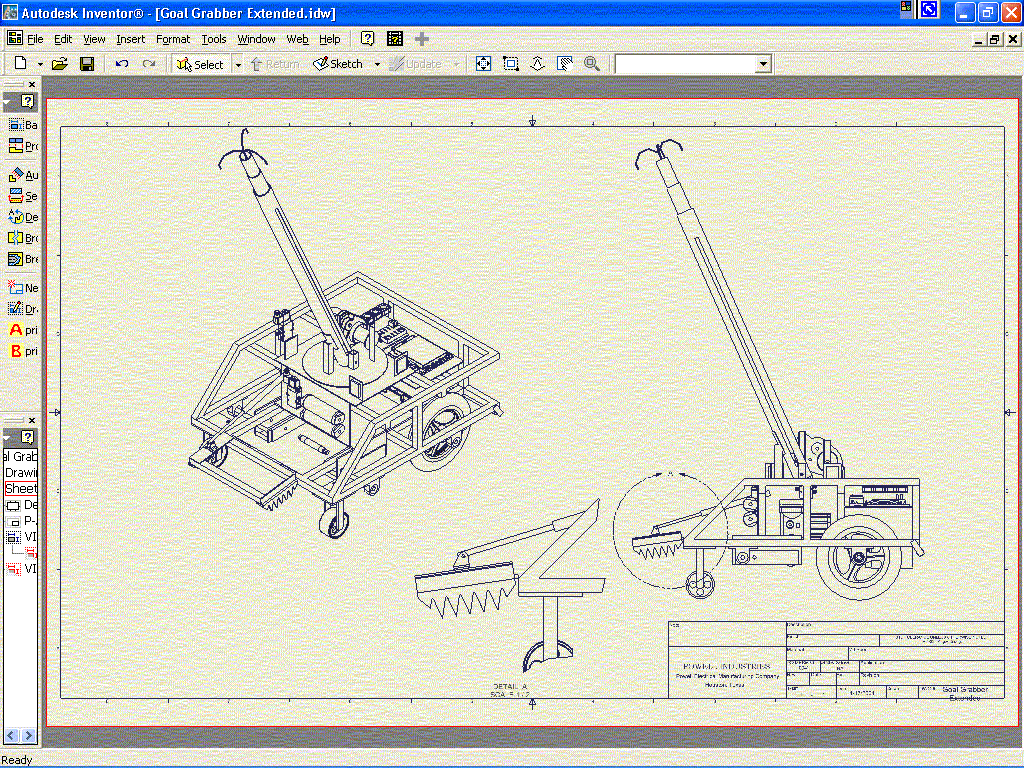This screenshot has width=1024, height=768.
Task: Expand the Sketch dropdown arrow
Action: coord(377,64)
